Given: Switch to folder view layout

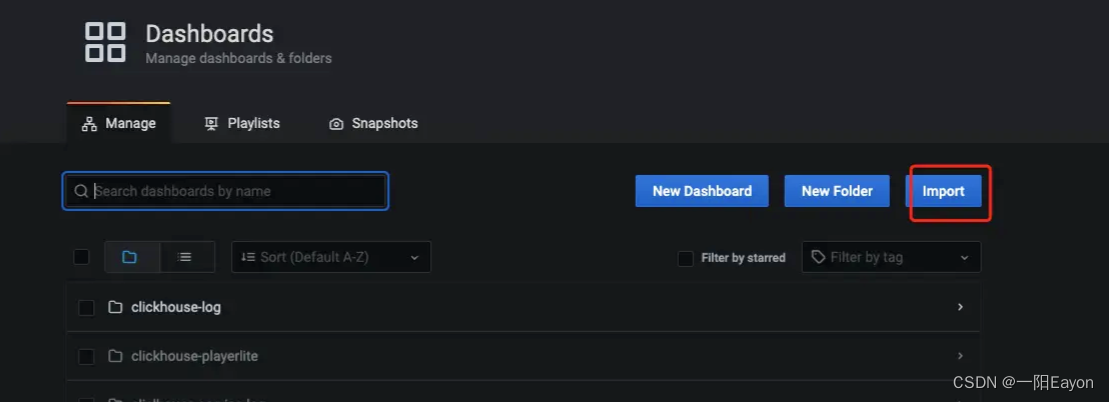Looking at the screenshot, I should coord(132,257).
